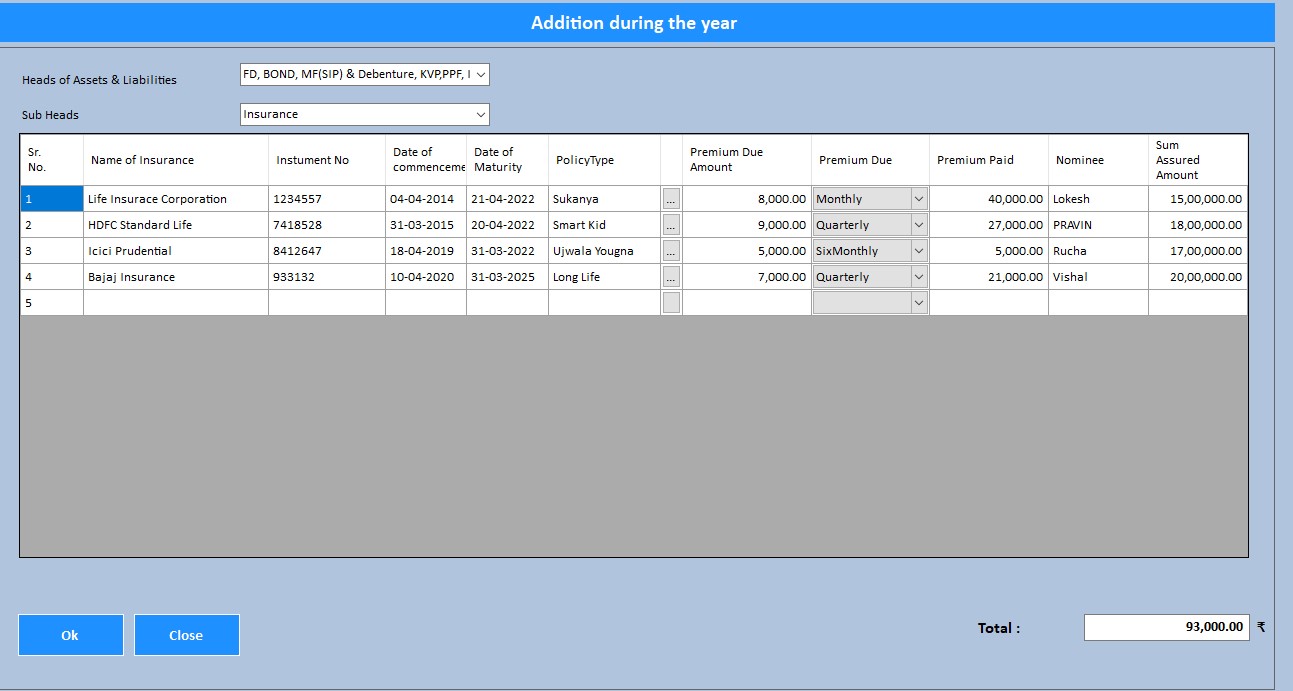The height and width of the screenshot is (691, 1293).
Task: Click ellipsis button in Icici Prudential row
Action: coord(671,251)
